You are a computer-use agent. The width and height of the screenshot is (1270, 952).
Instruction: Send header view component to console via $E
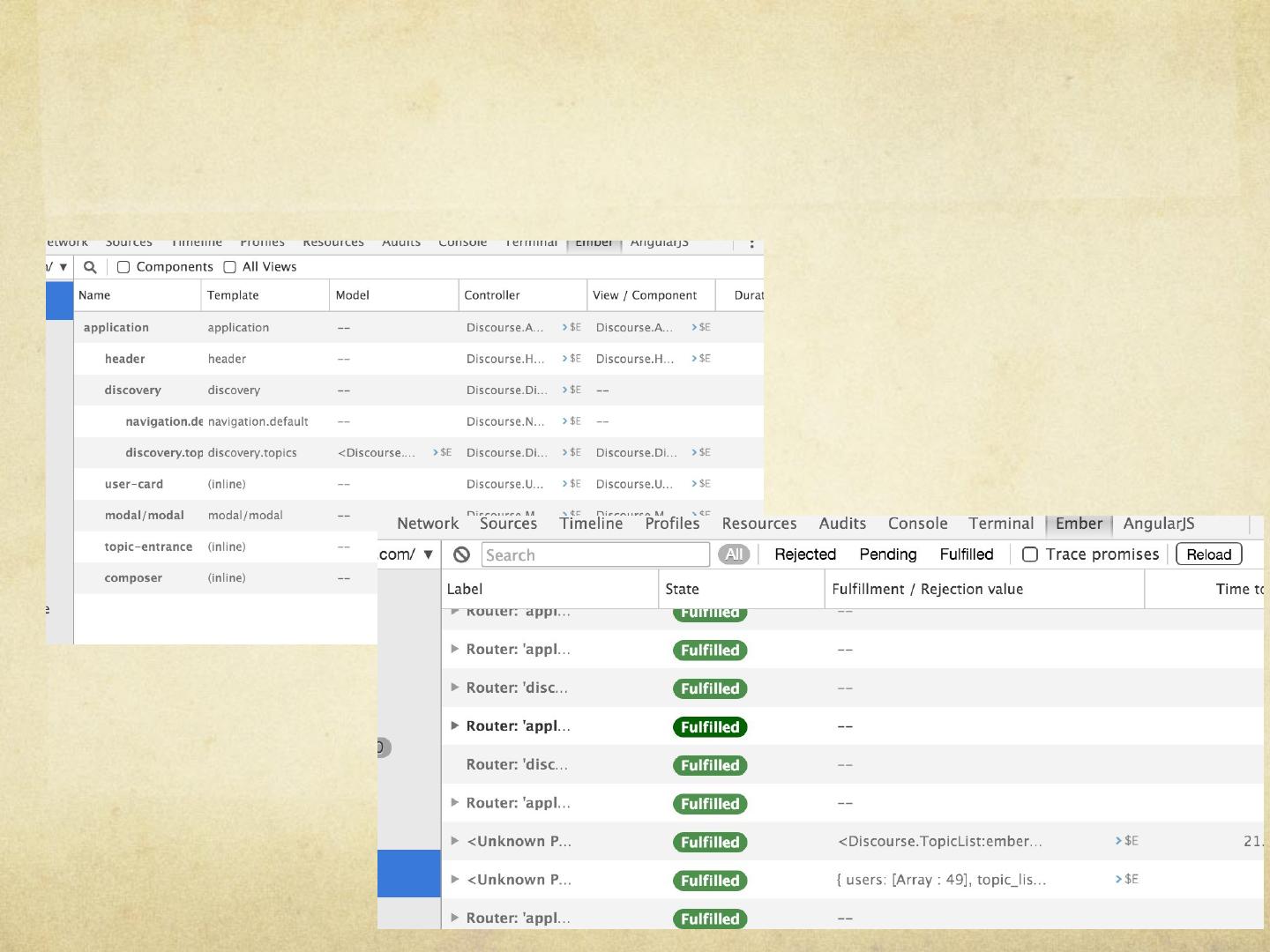(701, 359)
